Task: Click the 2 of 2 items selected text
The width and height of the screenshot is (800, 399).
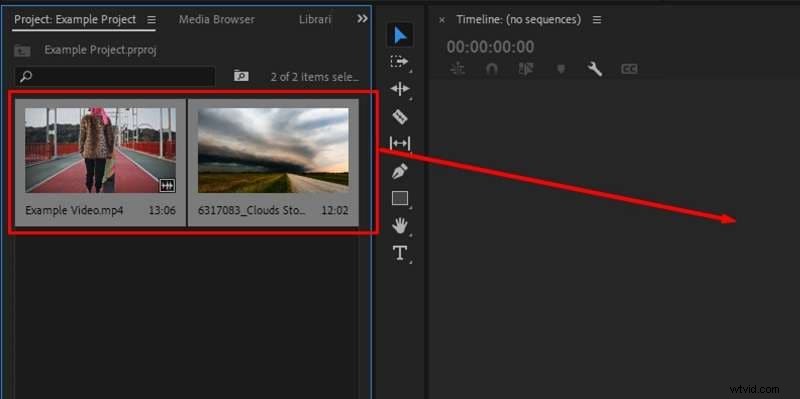Action: (x=315, y=77)
